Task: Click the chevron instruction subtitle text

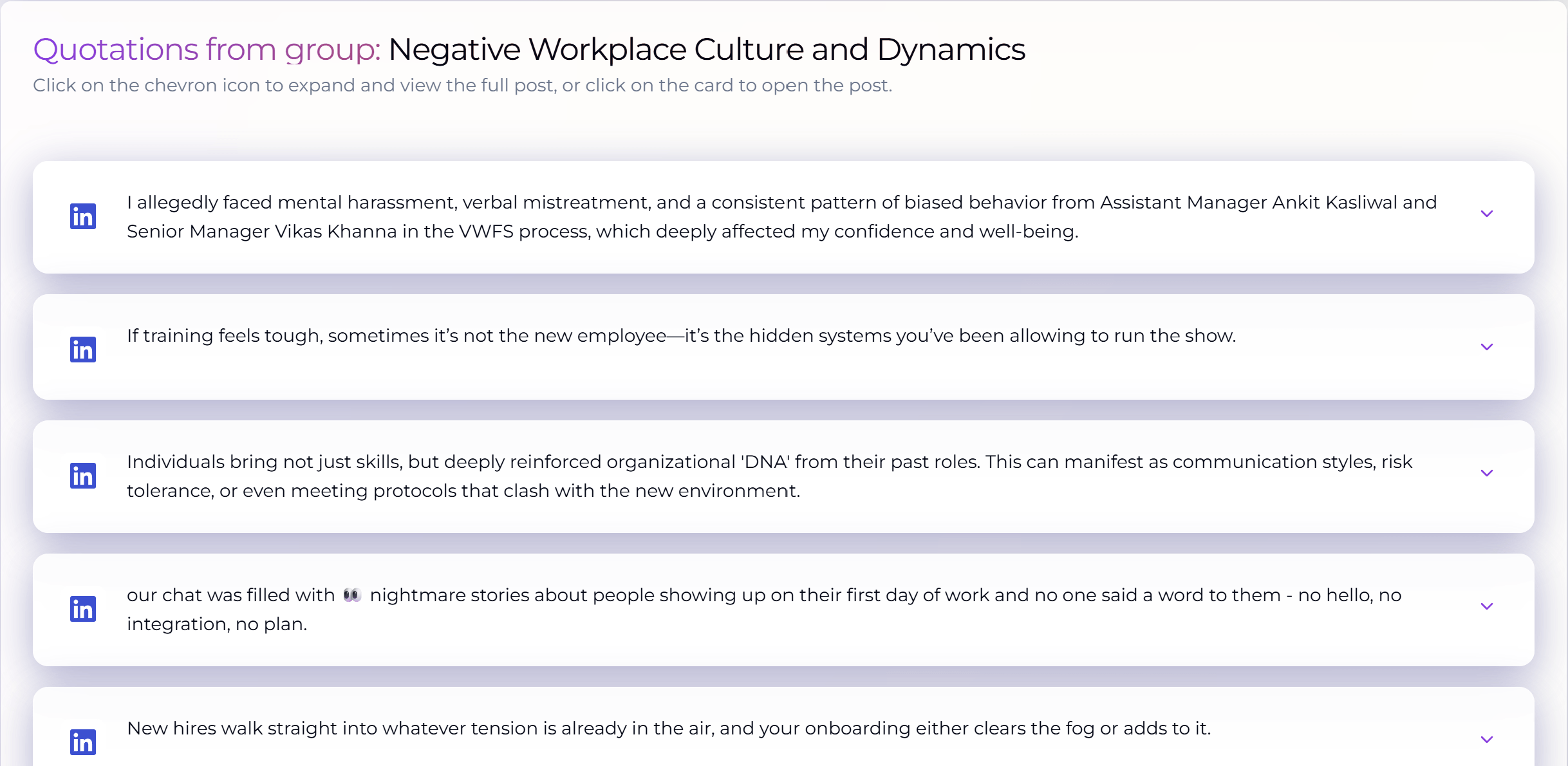Action: click(462, 85)
